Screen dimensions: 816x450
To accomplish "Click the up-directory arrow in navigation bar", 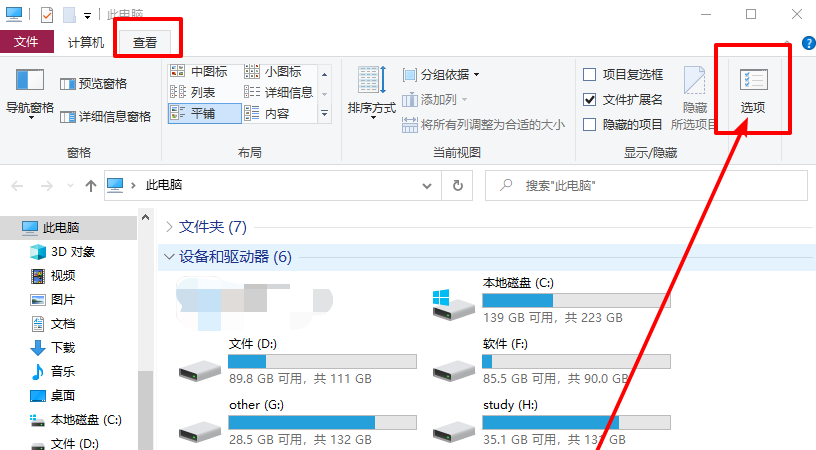I will tap(91, 185).
